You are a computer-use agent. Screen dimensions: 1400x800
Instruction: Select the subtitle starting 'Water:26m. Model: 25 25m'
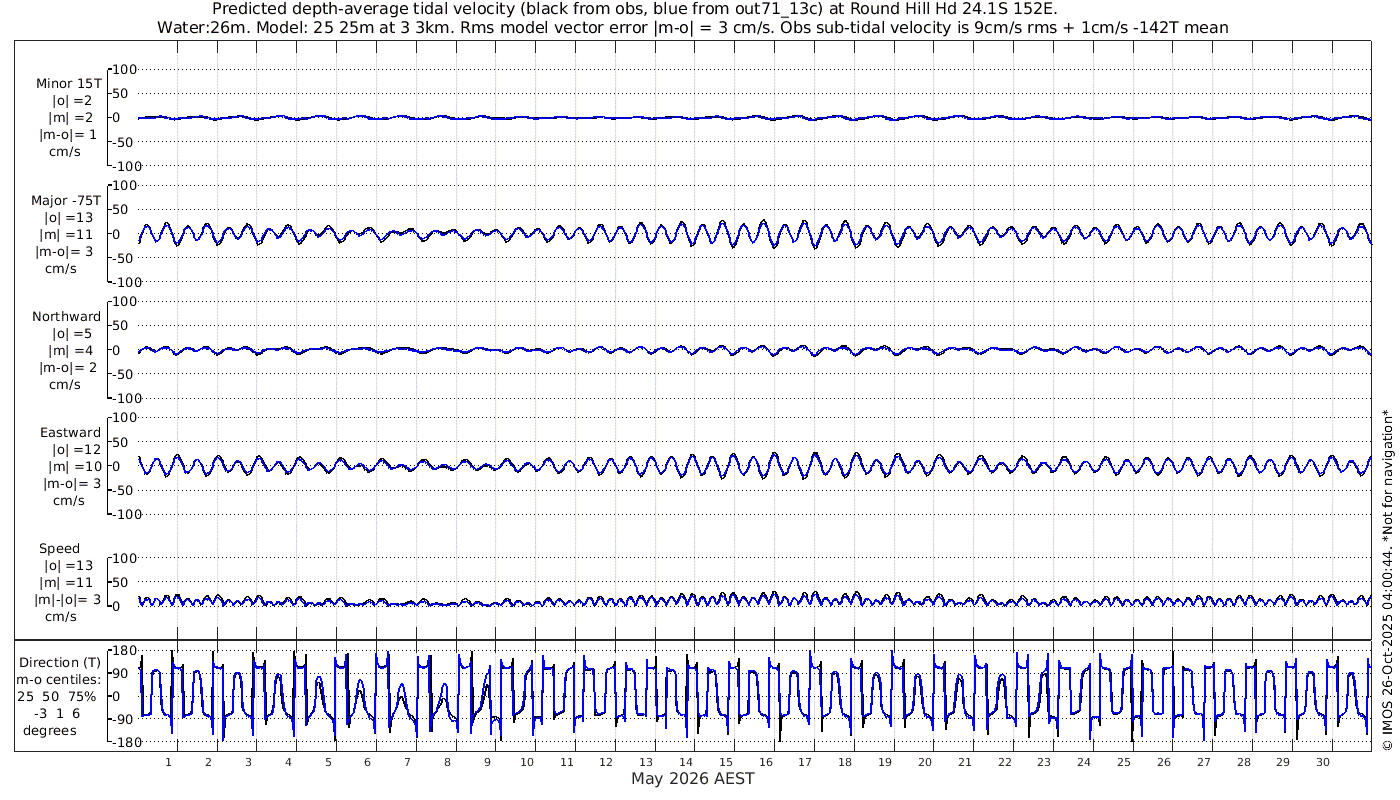pos(693,27)
